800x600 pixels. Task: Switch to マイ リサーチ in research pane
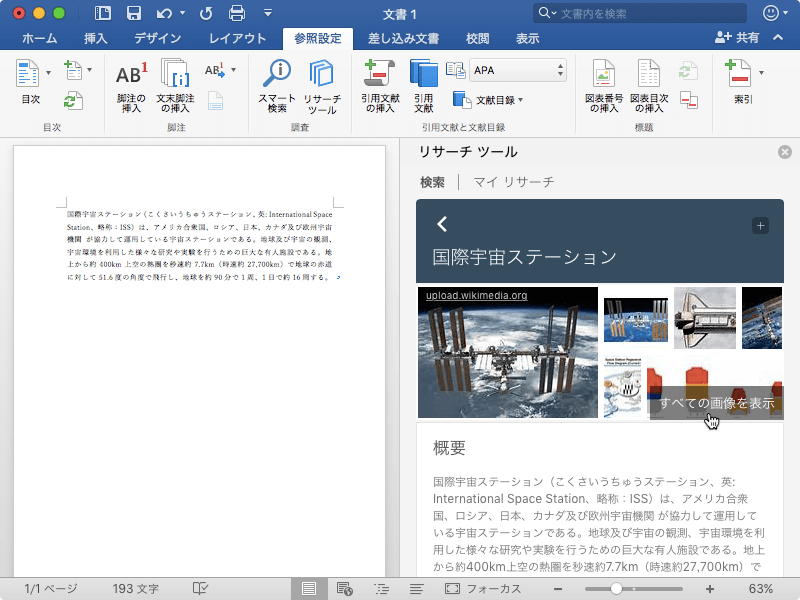pyautogui.click(x=513, y=182)
